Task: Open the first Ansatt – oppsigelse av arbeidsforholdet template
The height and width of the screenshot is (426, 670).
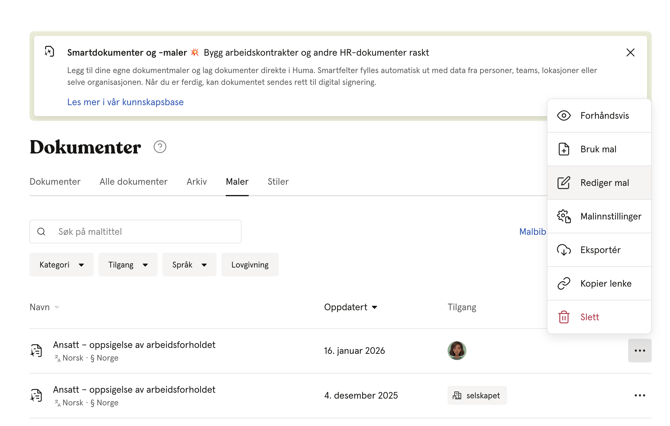Action: point(134,344)
